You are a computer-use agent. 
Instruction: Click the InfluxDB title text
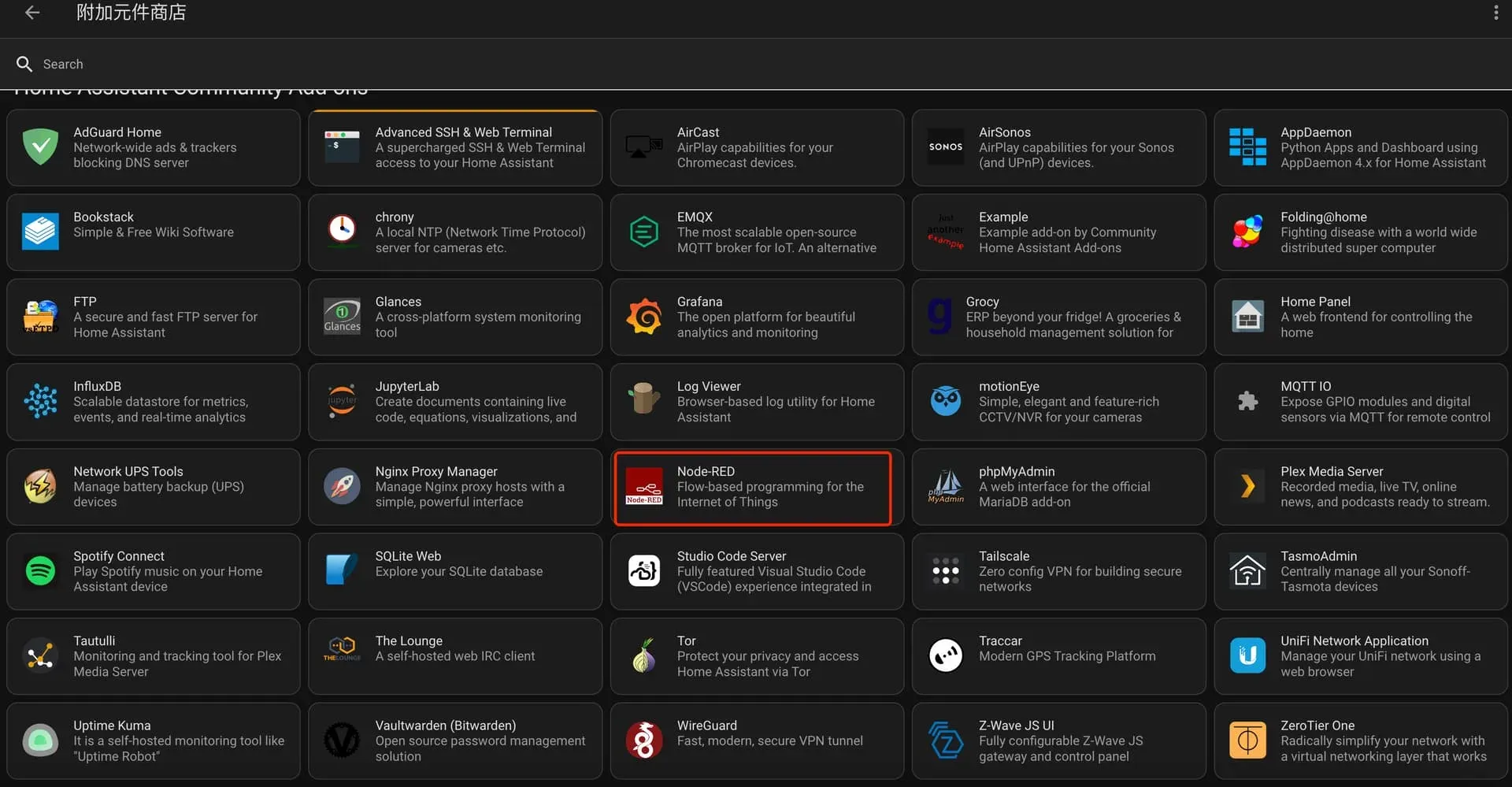pos(98,386)
